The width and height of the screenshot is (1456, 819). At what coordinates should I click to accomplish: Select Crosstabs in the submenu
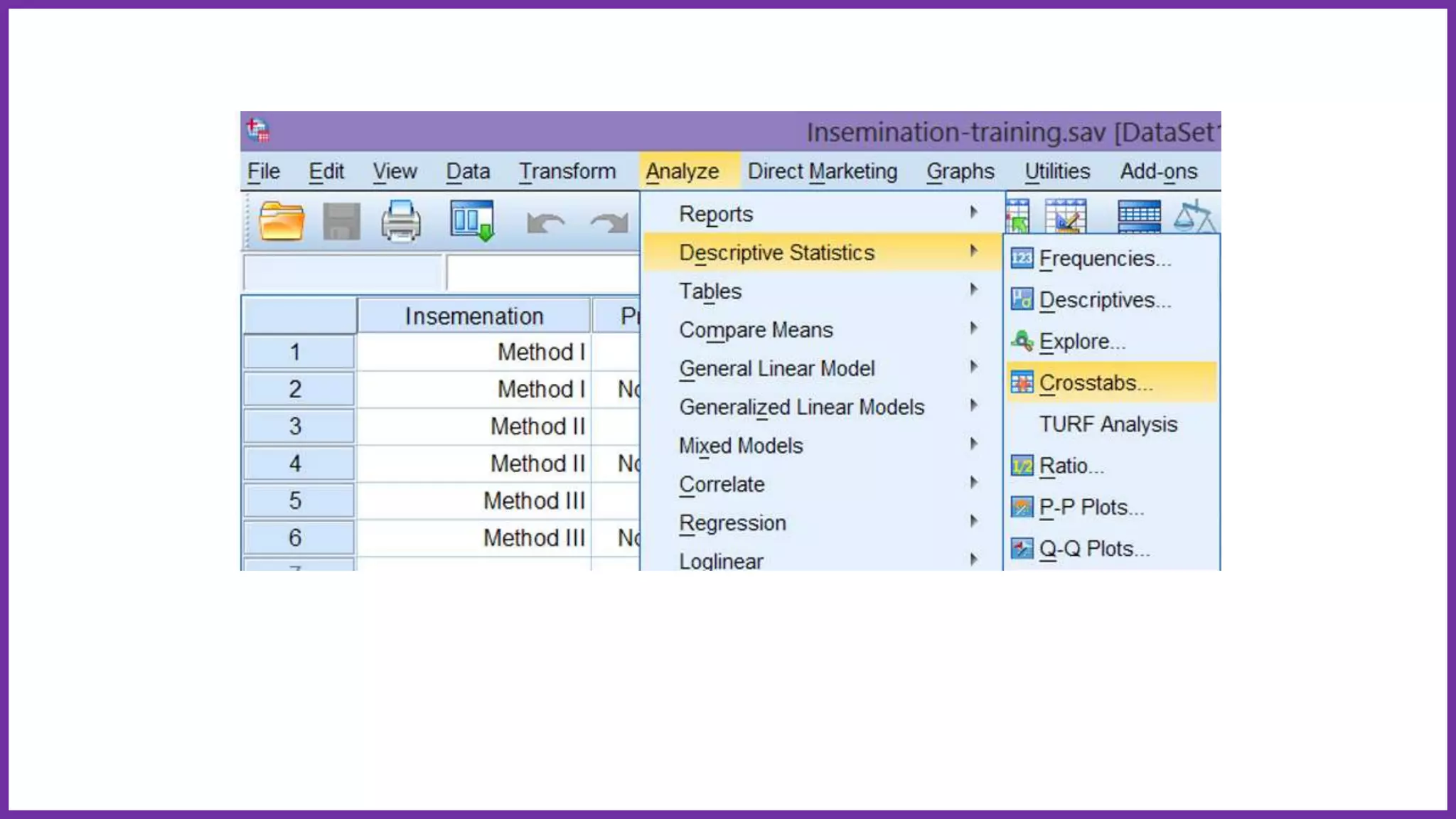(x=1096, y=383)
